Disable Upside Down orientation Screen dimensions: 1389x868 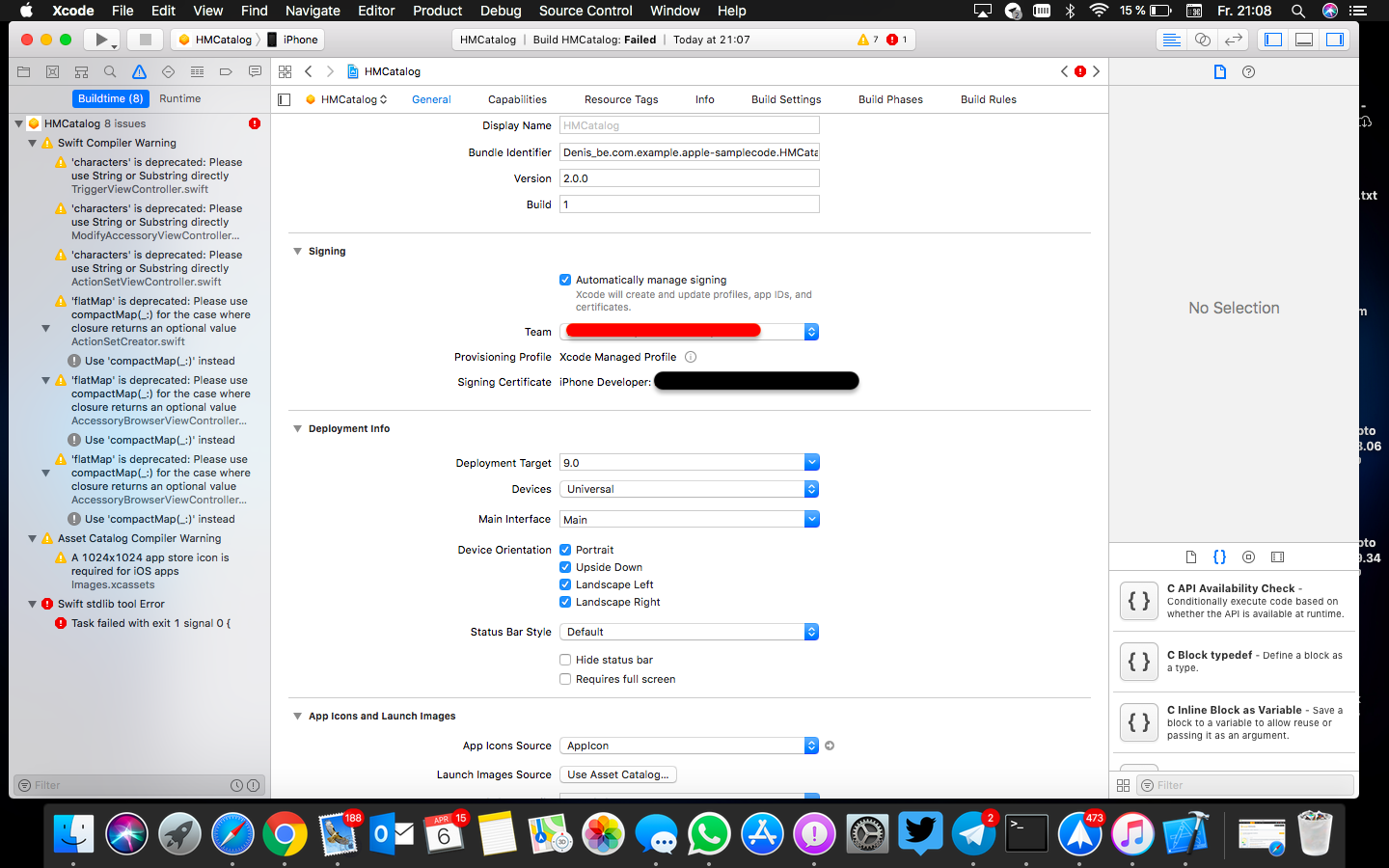[x=565, y=567]
